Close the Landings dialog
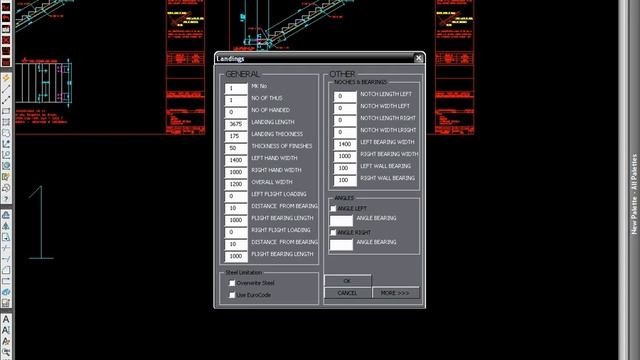The image size is (640, 360). click(418, 58)
